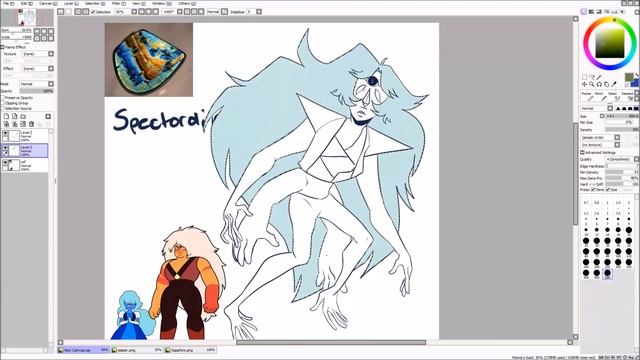This screenshot has width=640, height=360.
Task: Click the delete layer trash icon
Action: tap(31, 124)
